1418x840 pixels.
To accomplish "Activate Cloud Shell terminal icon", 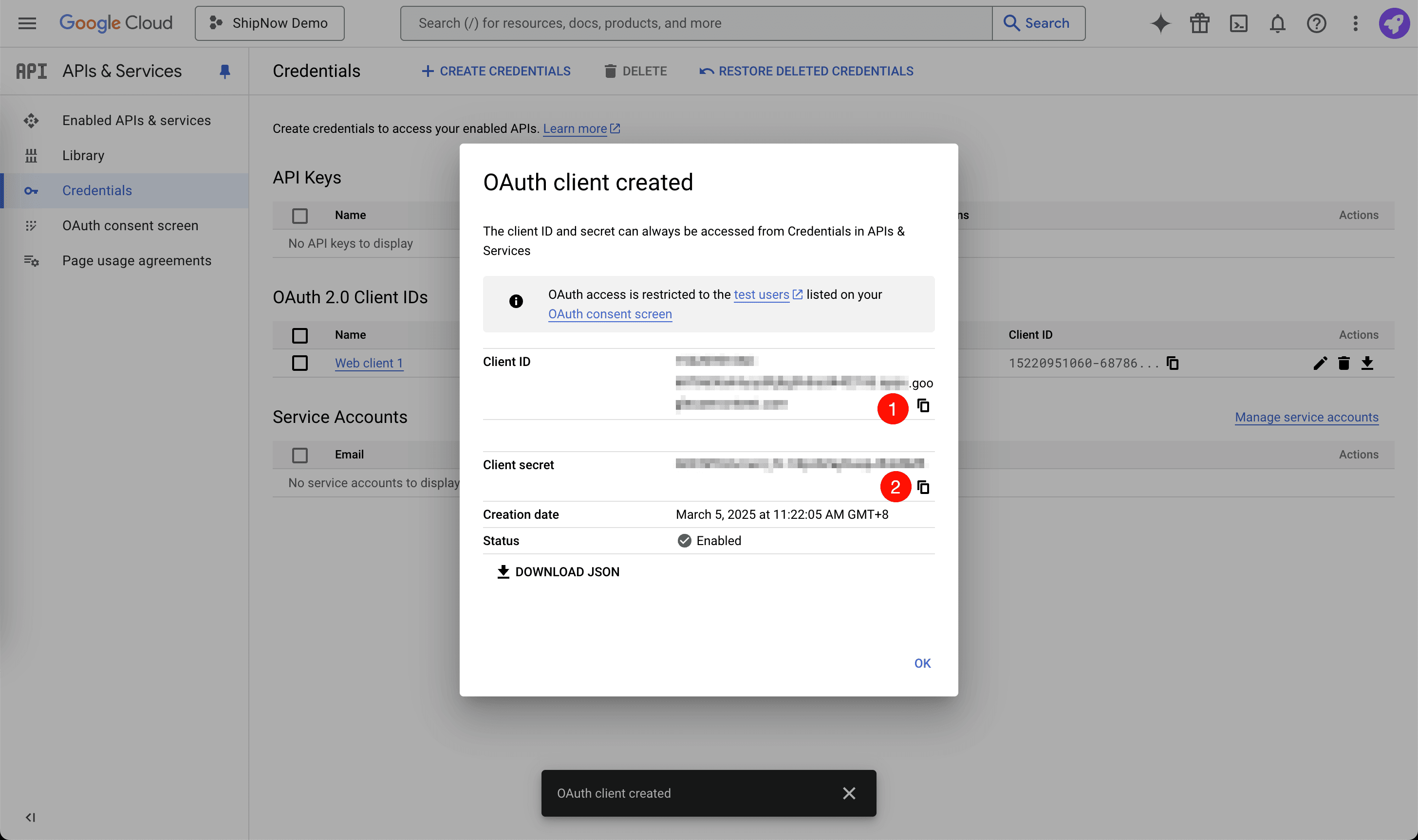I will [x=1238, y=23].
